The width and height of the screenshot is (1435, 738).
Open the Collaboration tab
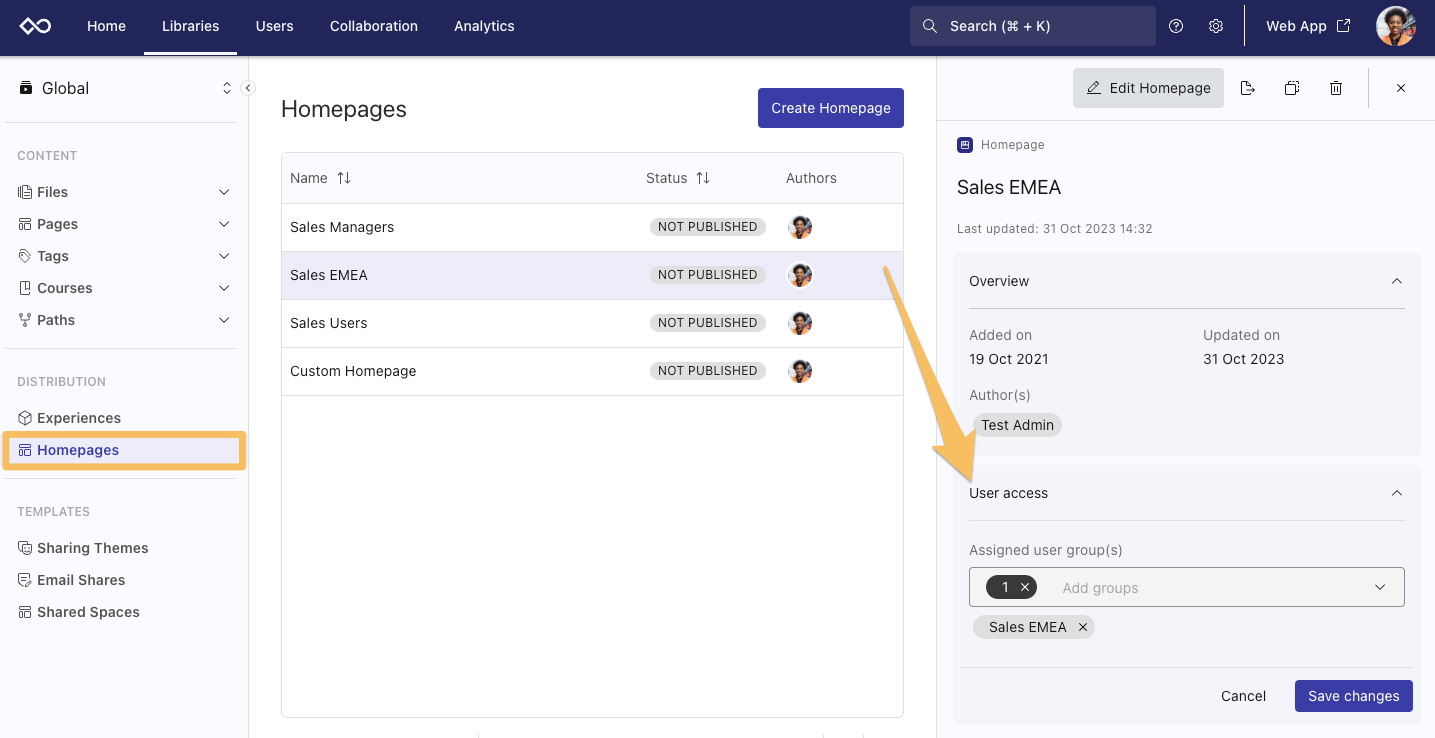(x=374, y=26)
